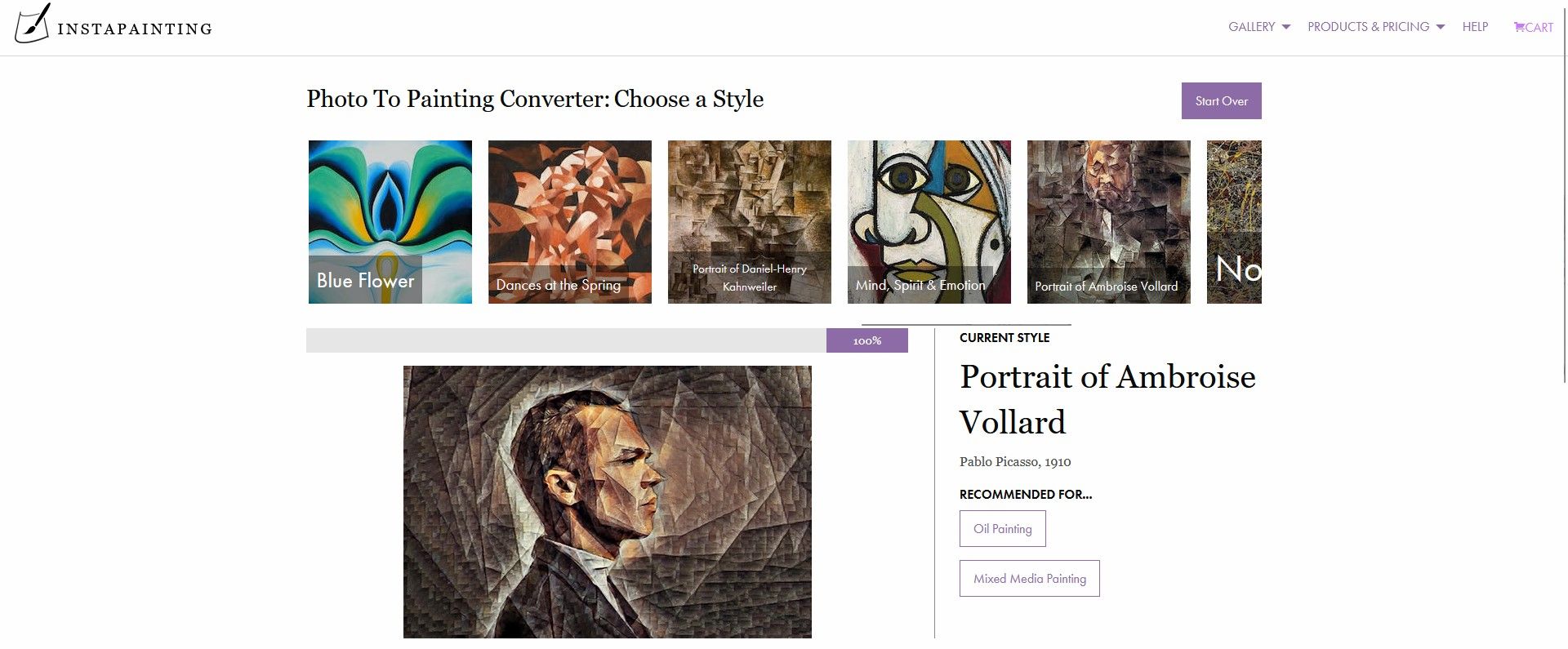Expand the PRODUCTS & PRICING dropdown arrow
This screenshot has width=1568, height=649.
click(1440, 27)
